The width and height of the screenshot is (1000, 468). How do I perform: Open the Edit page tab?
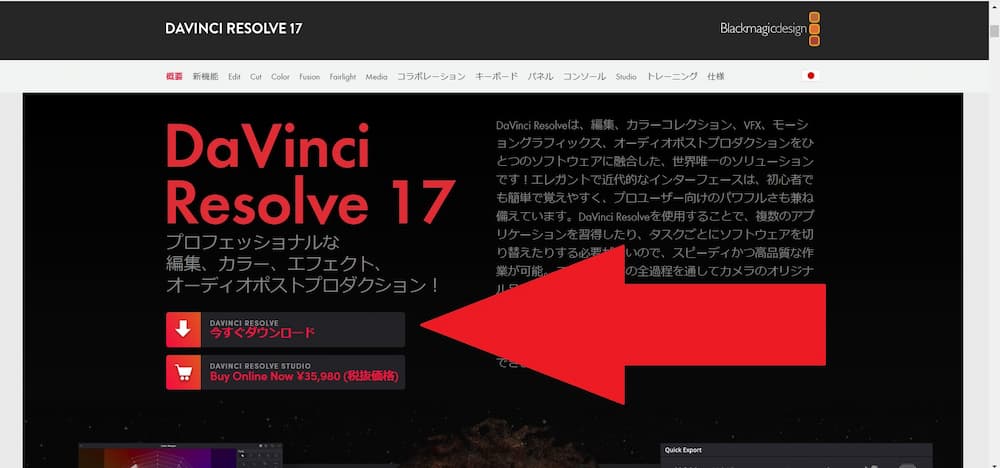coord(234,77)
